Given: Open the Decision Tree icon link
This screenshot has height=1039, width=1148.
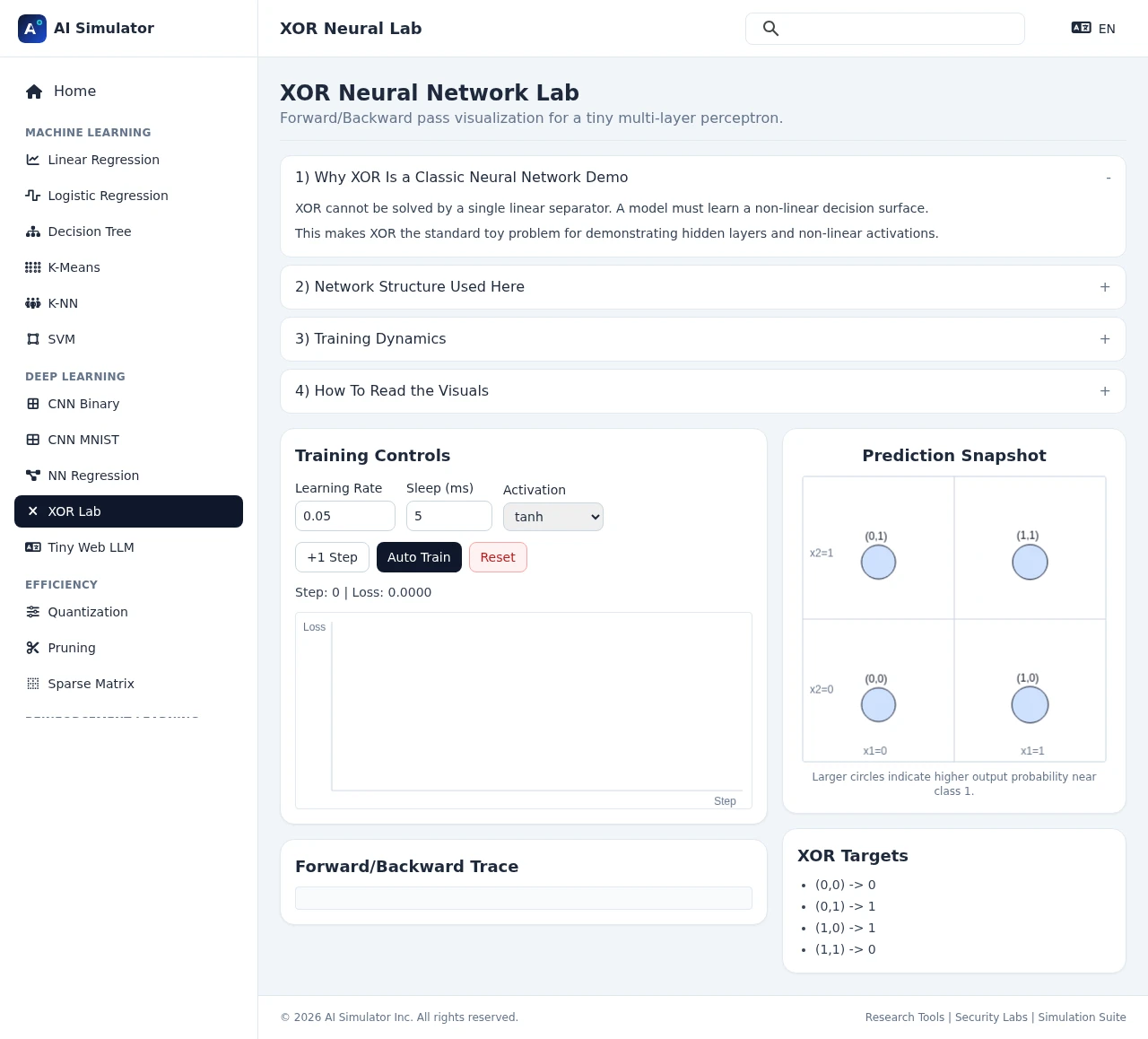Looking at the screenshot, I should click(33, 231).
